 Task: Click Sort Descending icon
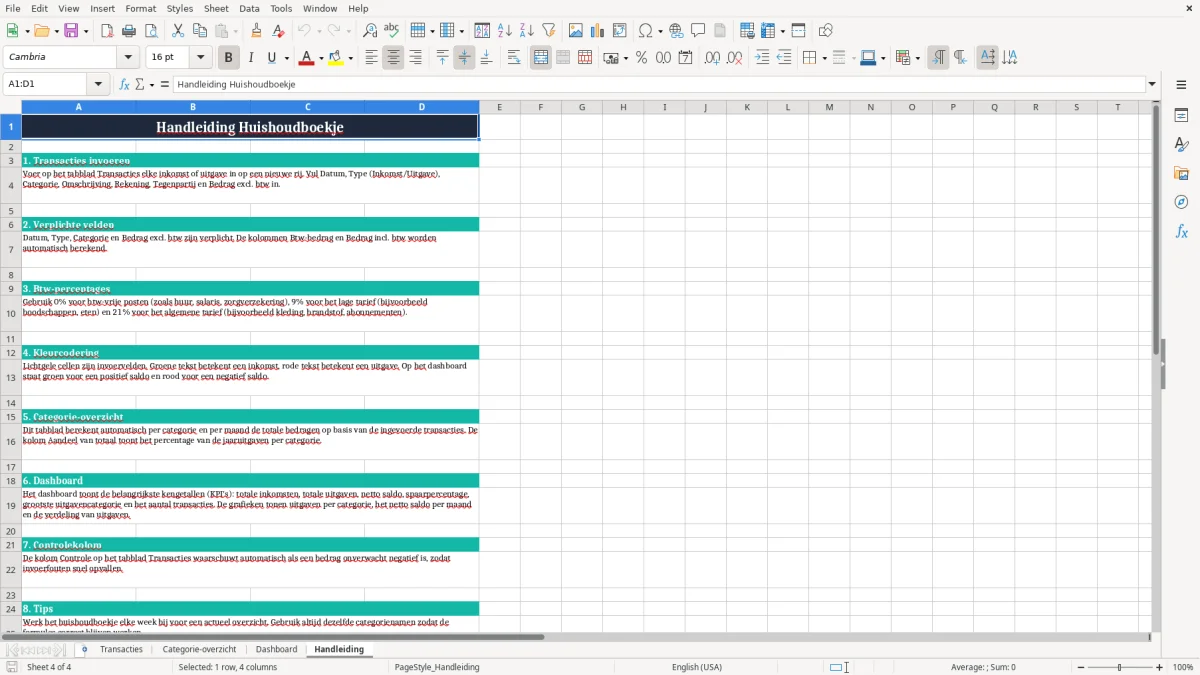point(527,31)
